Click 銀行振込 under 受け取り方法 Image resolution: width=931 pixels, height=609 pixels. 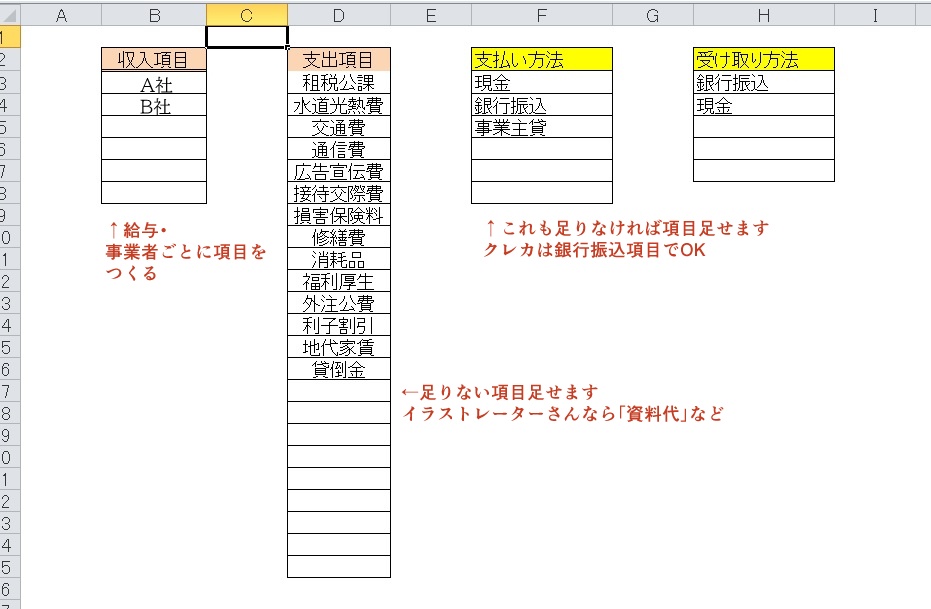(763, 83)
